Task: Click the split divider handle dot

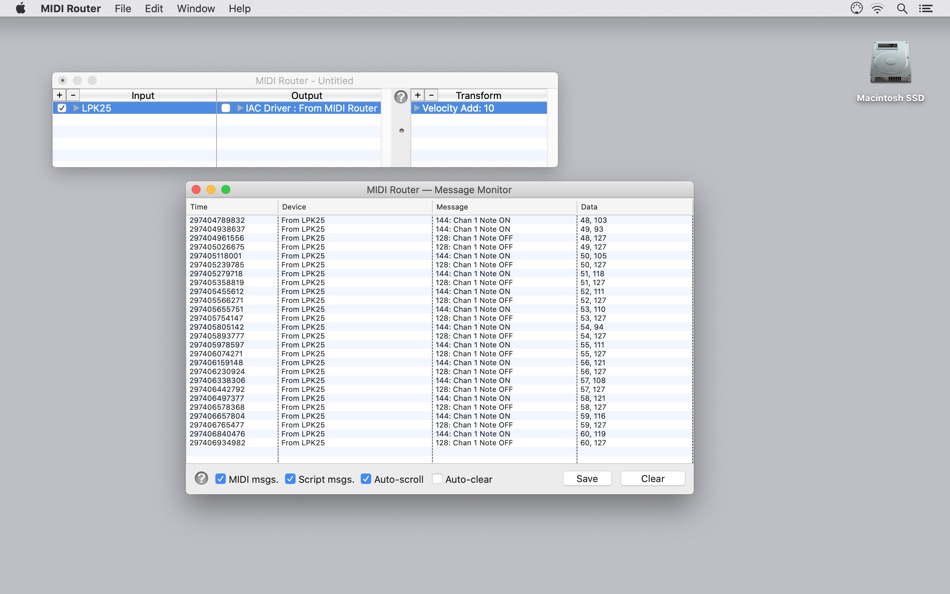Action: click(x=401, y=130)
